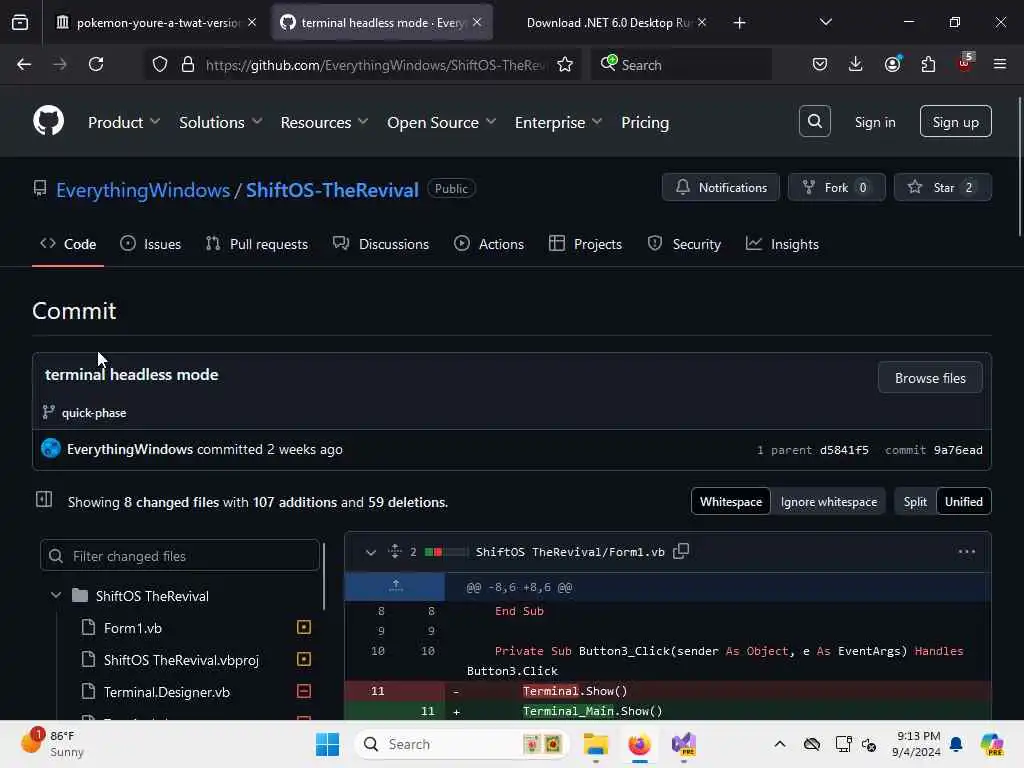This screenshot has height=768, width=1024.
Task: Expand up the hidden diff lines
Action: [395, 586]
